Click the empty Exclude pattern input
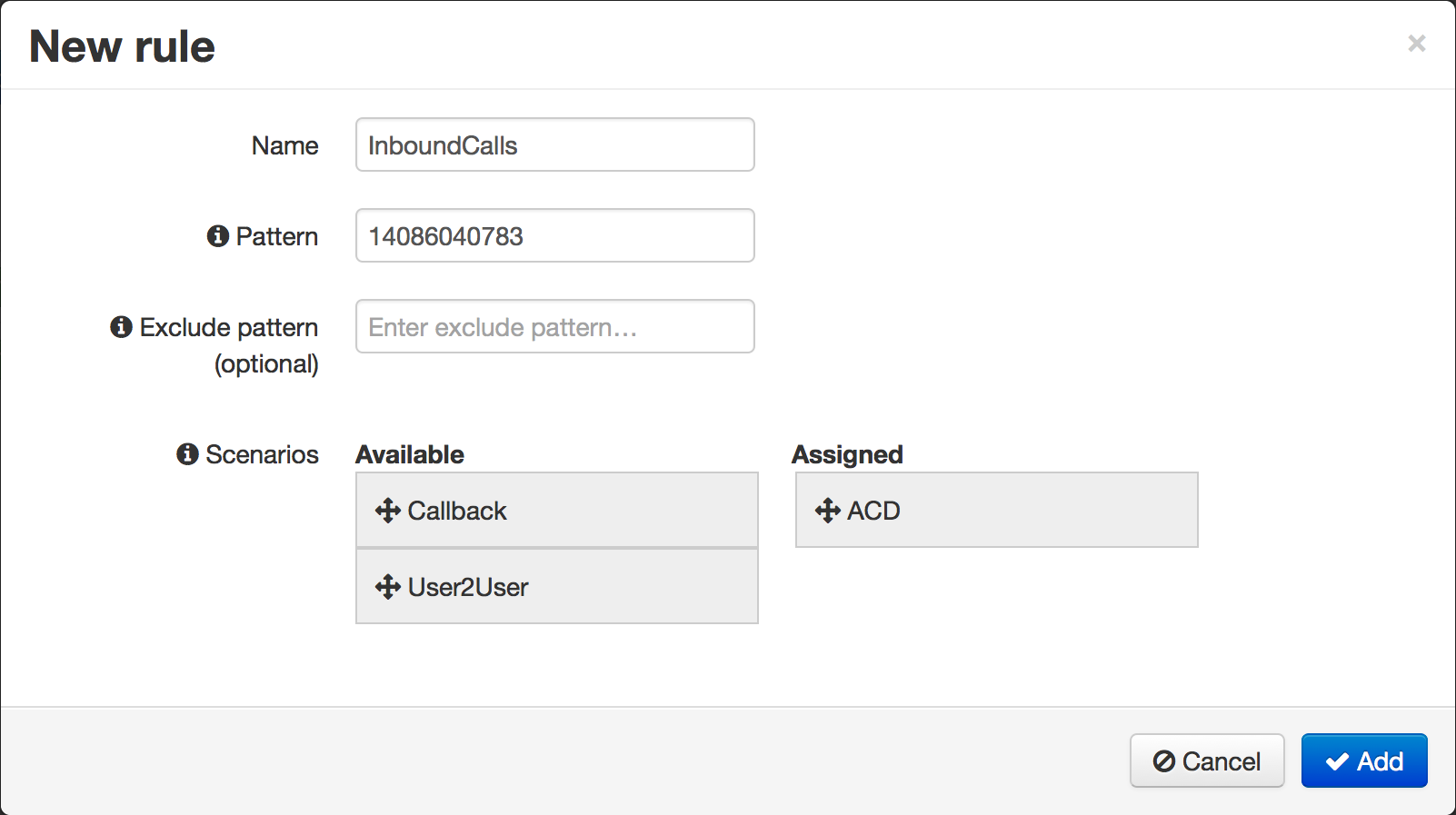 tap(554, 327)
